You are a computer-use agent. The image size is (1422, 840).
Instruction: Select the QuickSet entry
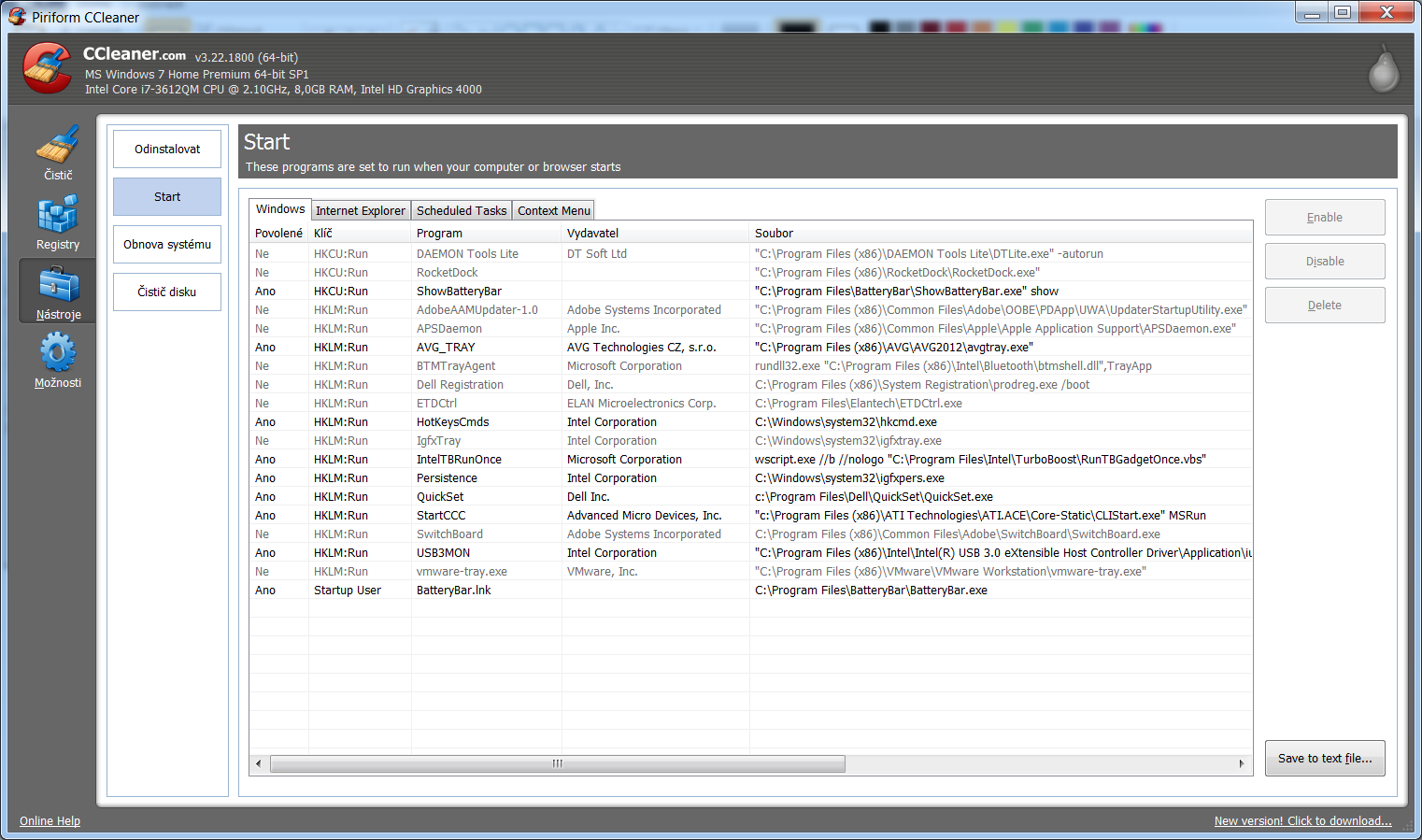[x=751, y=497]
